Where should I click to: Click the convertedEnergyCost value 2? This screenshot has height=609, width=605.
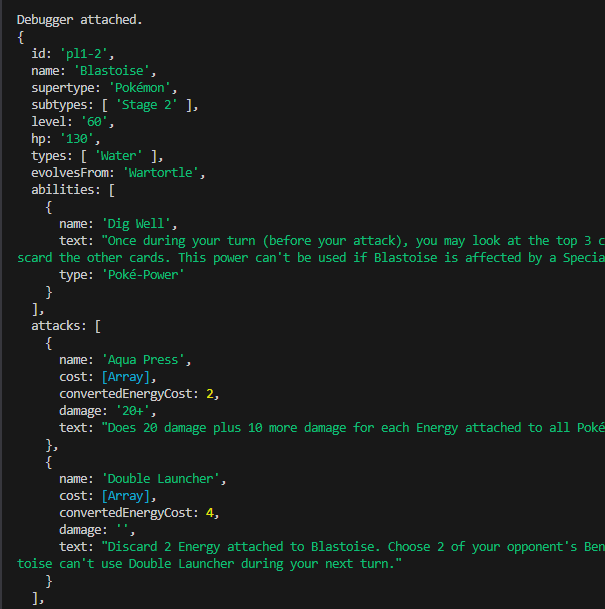coord(210,393)
